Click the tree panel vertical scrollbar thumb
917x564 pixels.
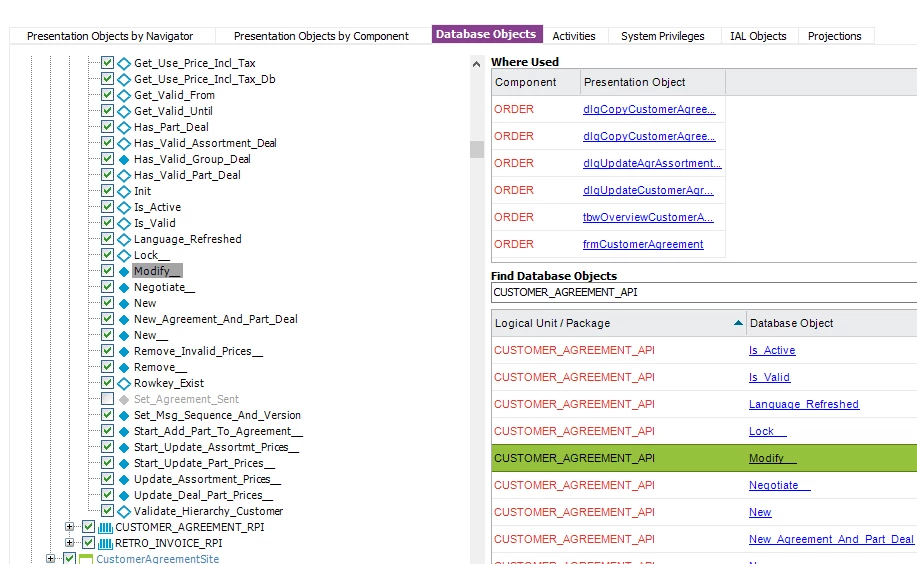coord(477,149)
